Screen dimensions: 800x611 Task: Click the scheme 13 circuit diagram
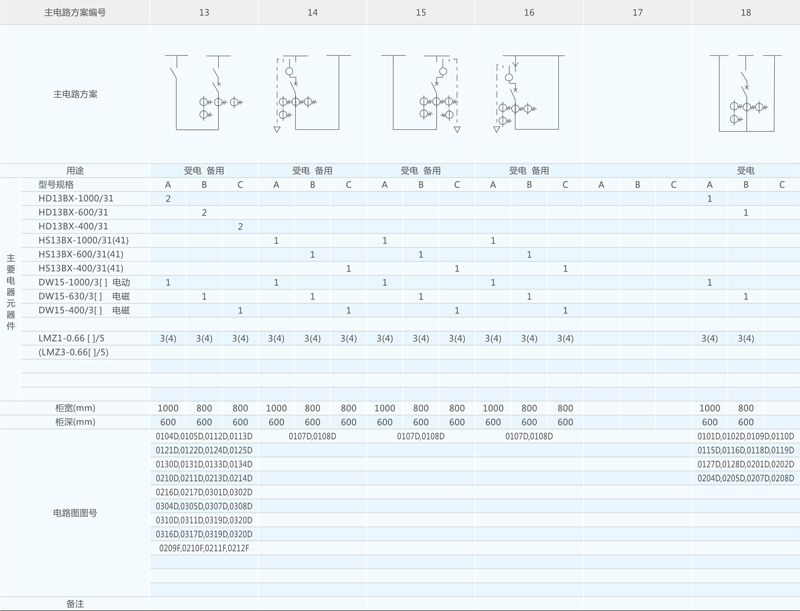click(204, 93)
